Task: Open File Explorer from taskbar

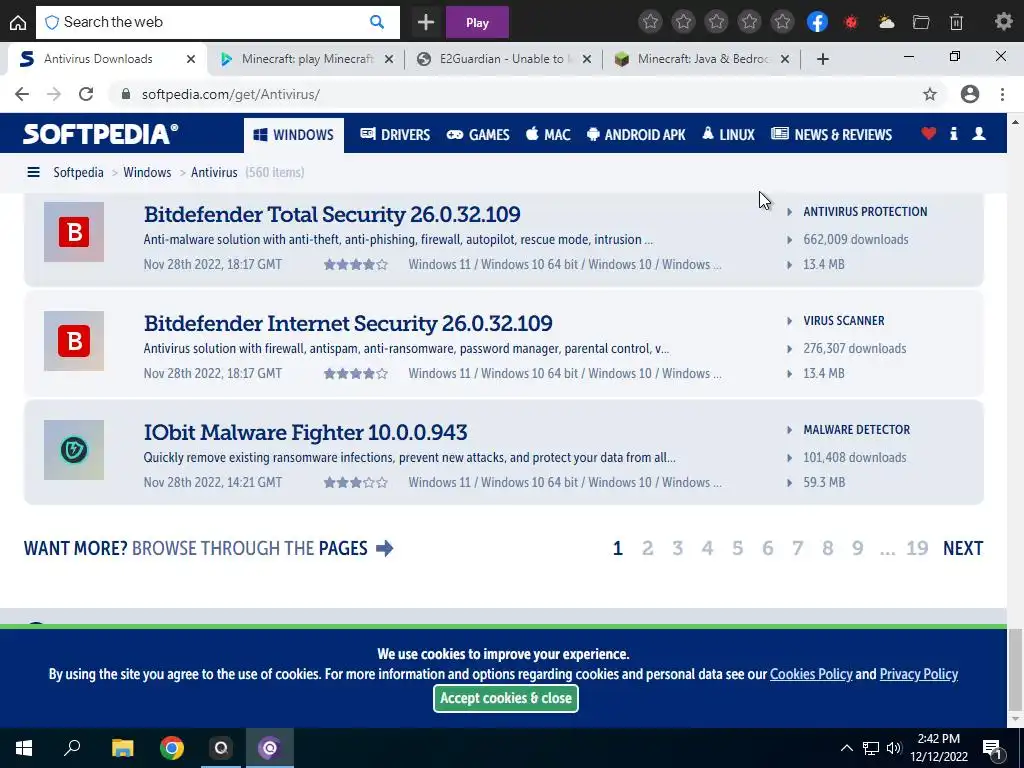Action: [x=122, y=748]
